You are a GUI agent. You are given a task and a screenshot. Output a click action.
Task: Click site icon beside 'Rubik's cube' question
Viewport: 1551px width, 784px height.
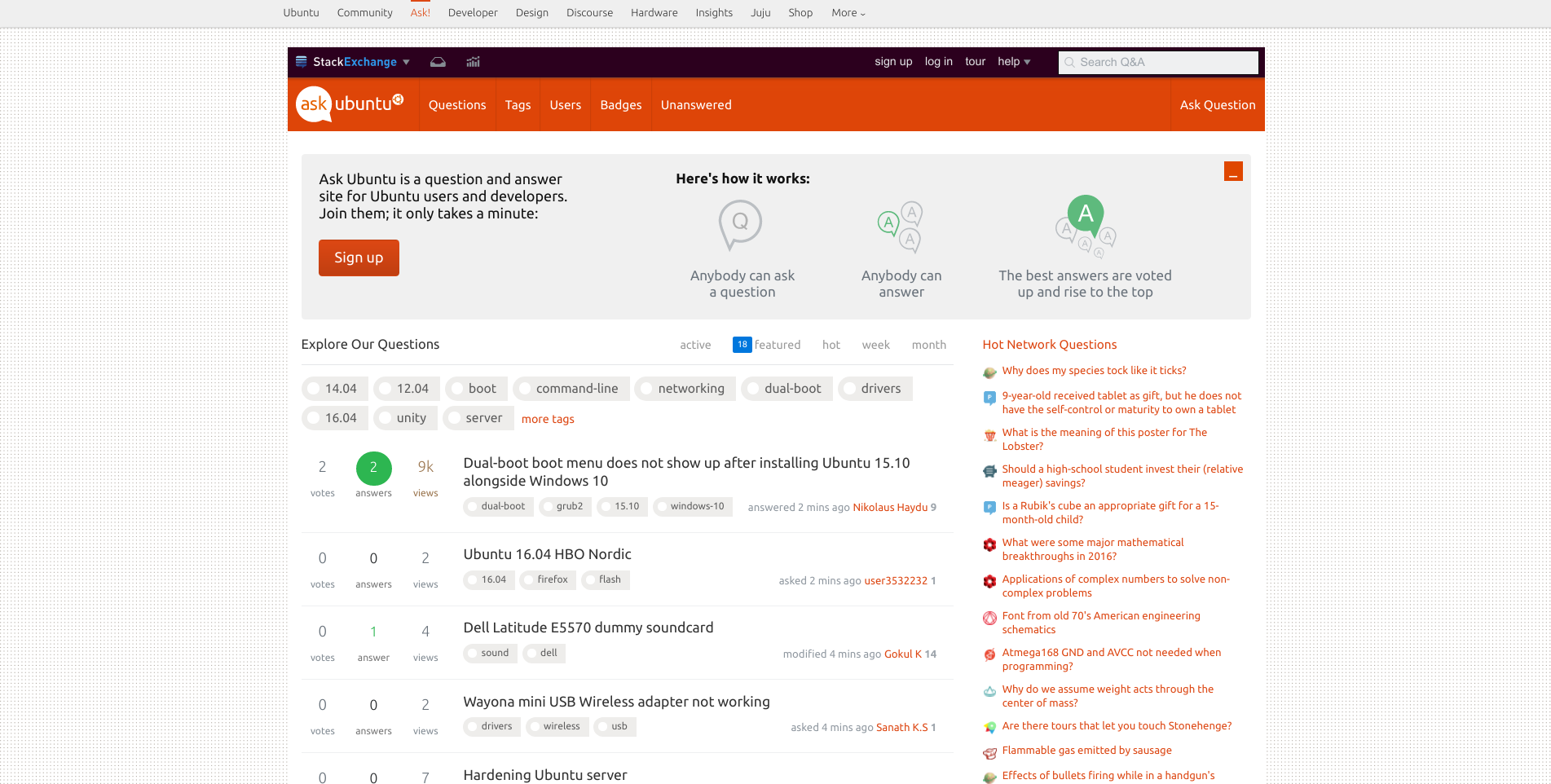point(989,508)
